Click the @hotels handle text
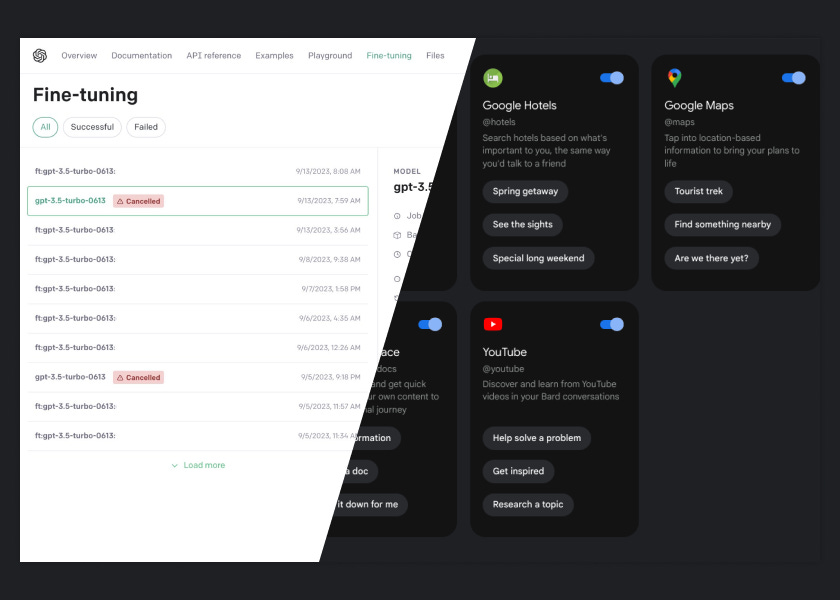 (499, 122)
